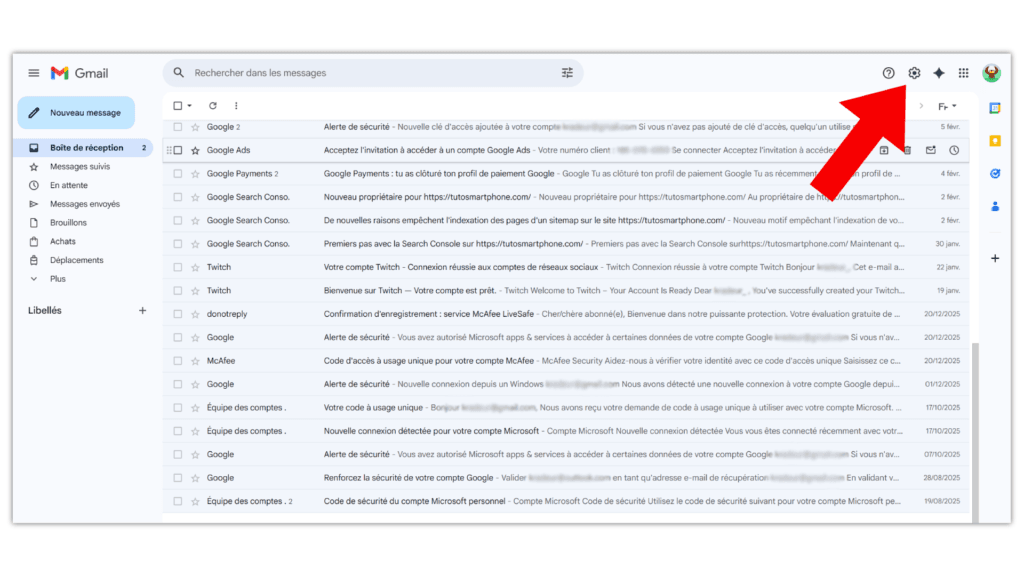This screenshot has width=1024, height=576.
Task: Snooze the Google Ads email
Action: tap(954, 151)
